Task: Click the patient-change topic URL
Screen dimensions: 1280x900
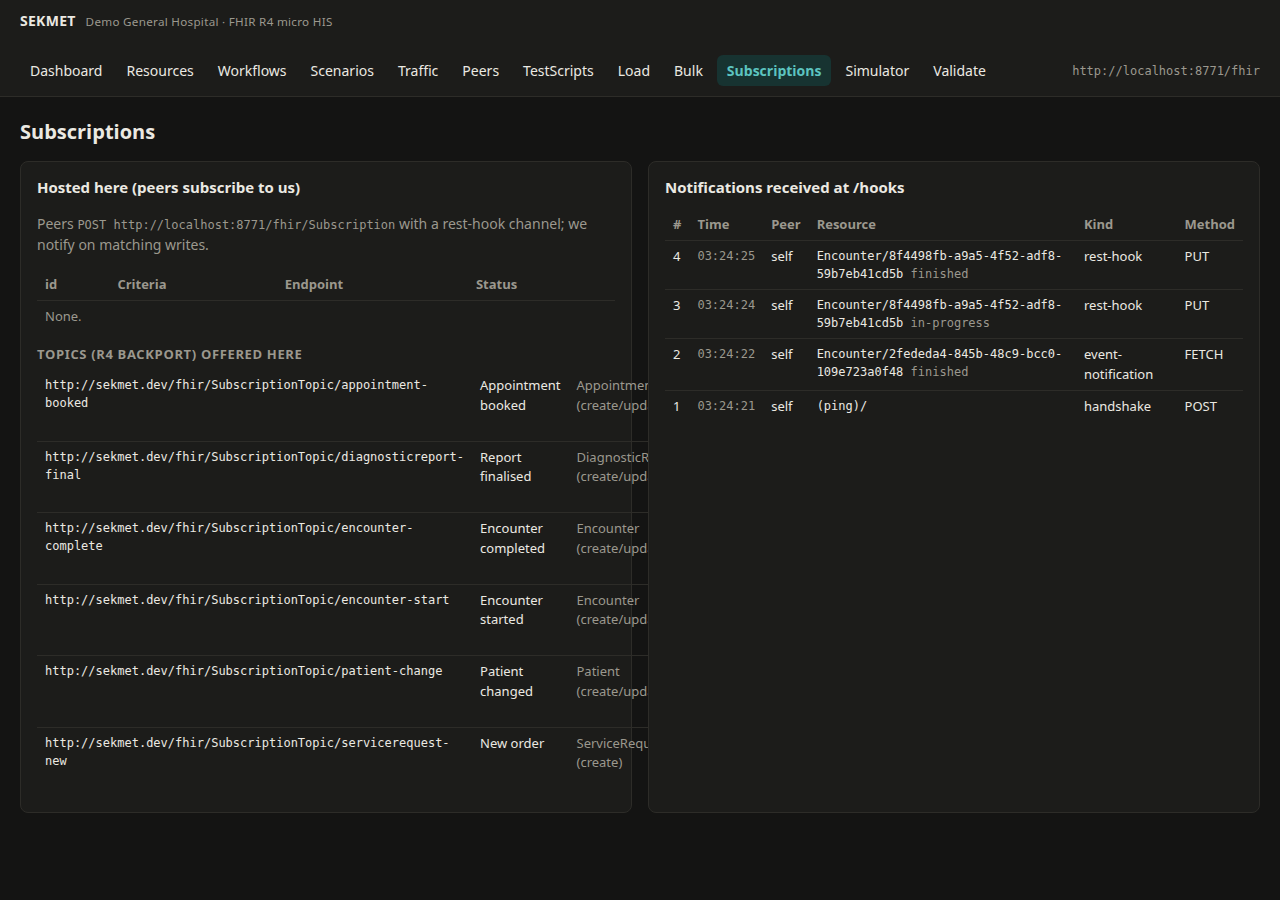Action: coord(243,671)
